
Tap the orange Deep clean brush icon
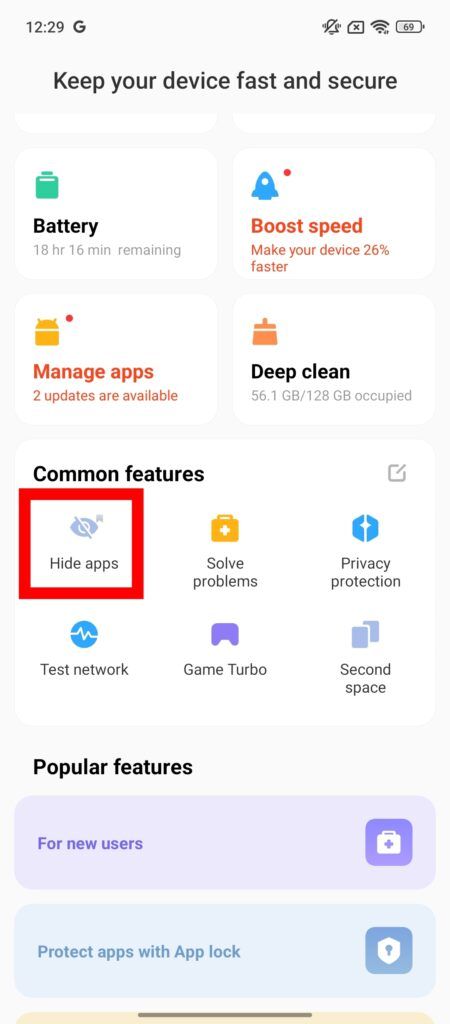(x=265, y=331)
